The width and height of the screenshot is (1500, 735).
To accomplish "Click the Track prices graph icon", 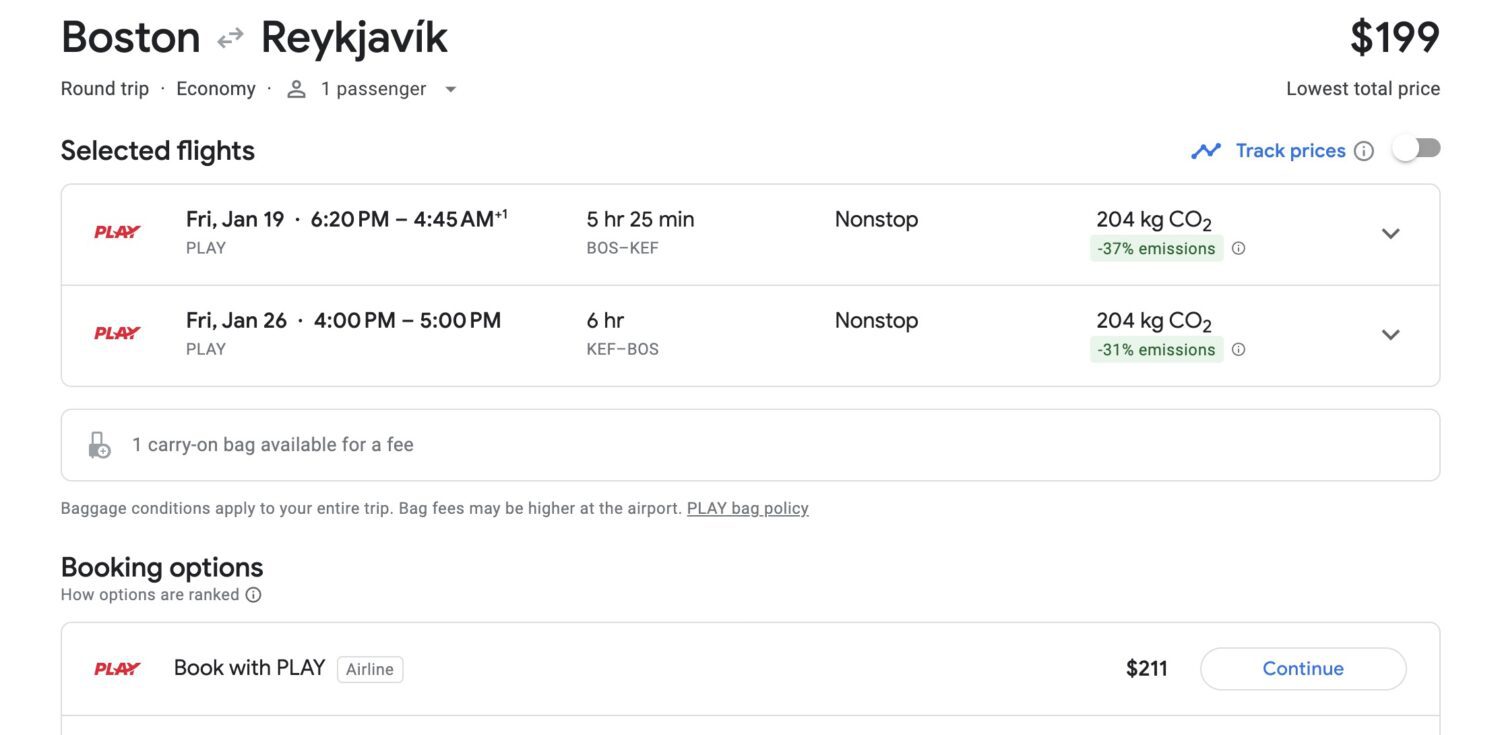I will tap(1206, 151).
